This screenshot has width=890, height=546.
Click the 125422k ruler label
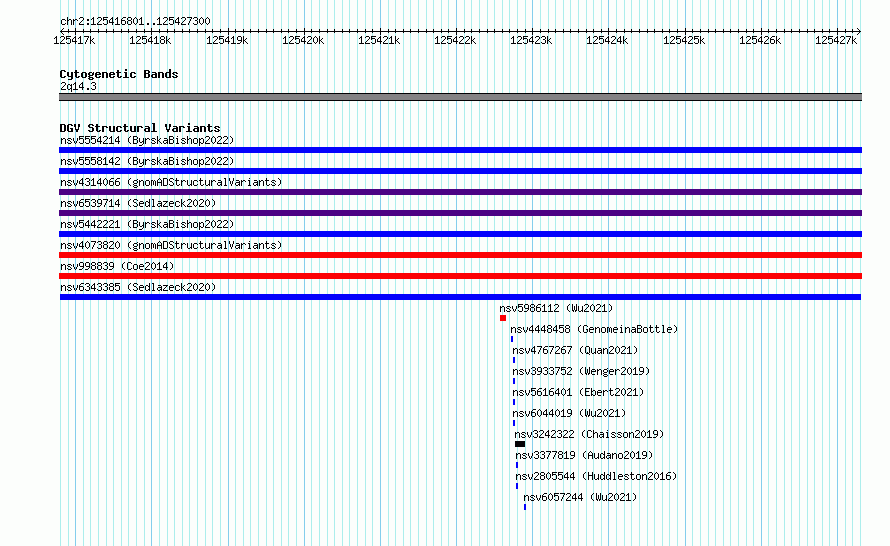click(455, 40)
